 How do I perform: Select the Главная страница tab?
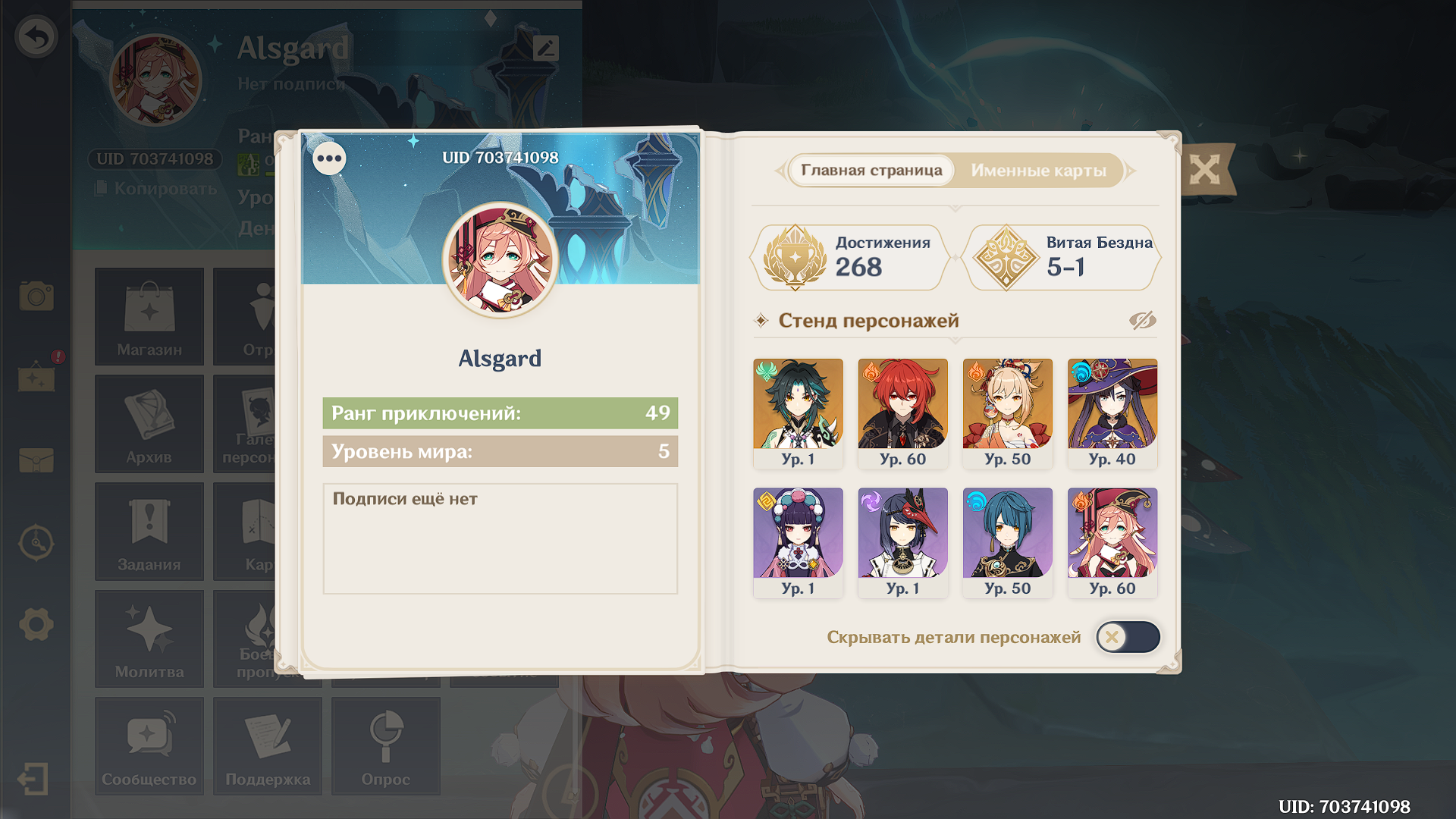(x=871, y=171)
